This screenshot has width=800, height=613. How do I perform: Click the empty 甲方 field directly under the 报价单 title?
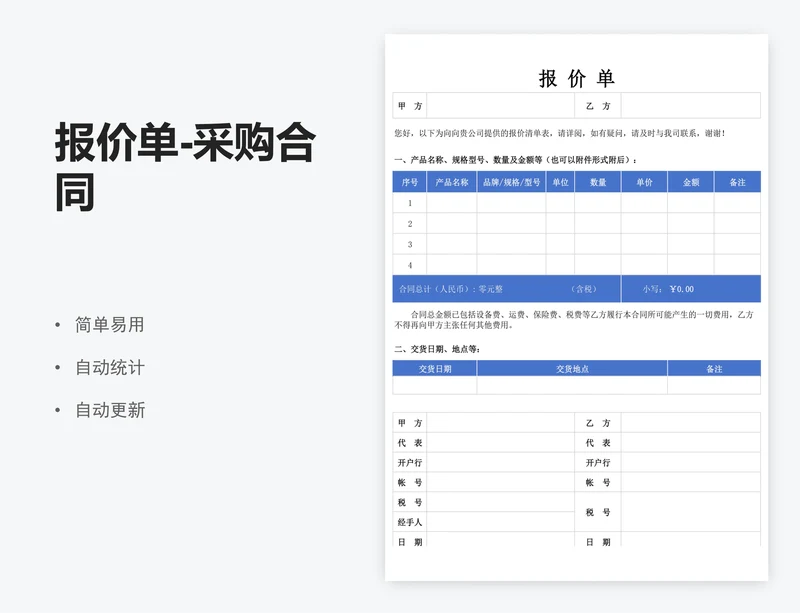501,106
